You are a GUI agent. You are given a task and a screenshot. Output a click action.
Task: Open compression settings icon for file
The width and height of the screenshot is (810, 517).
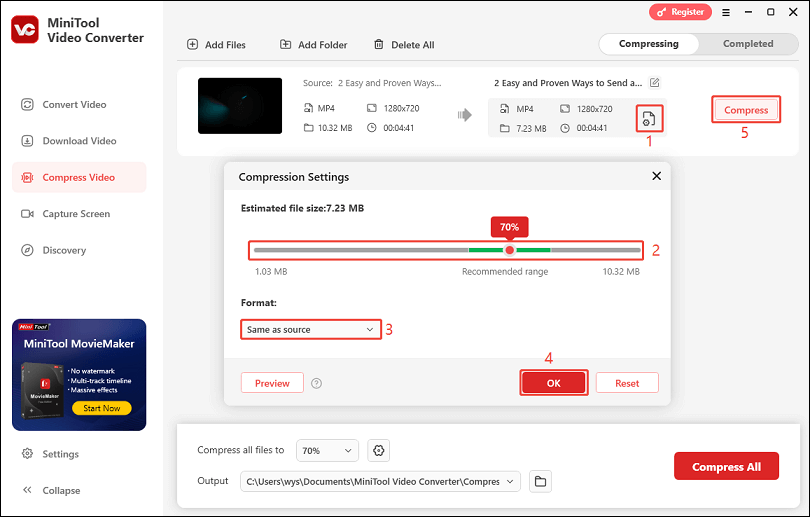[x=649, y=119]
